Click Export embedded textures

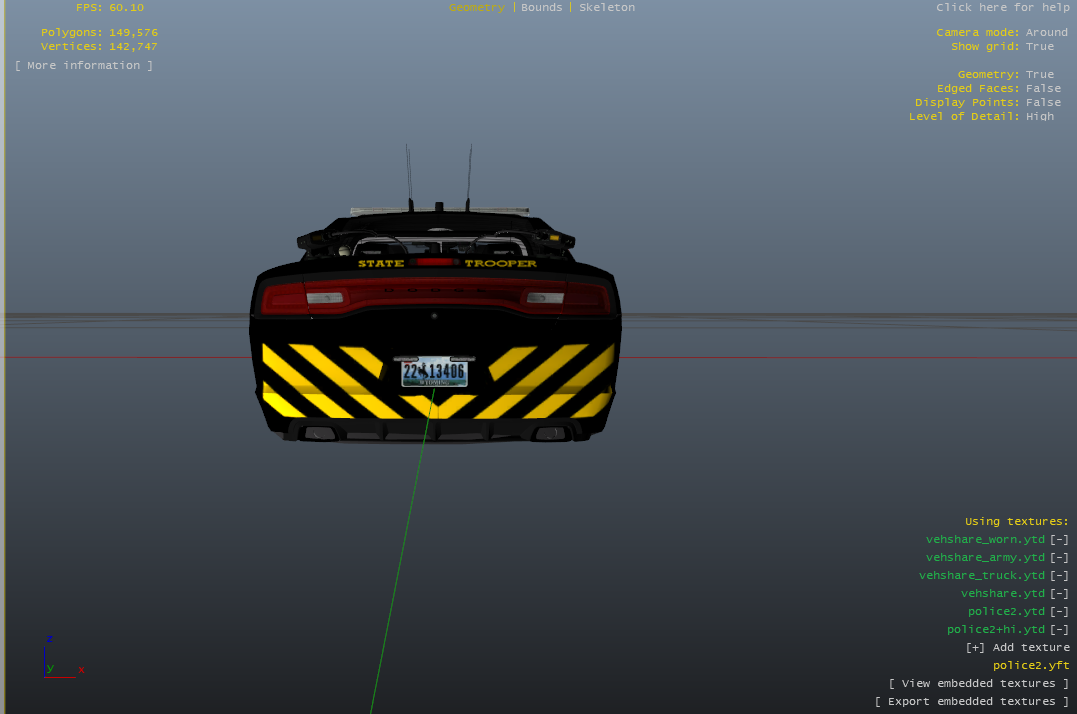tap(971, 702)
